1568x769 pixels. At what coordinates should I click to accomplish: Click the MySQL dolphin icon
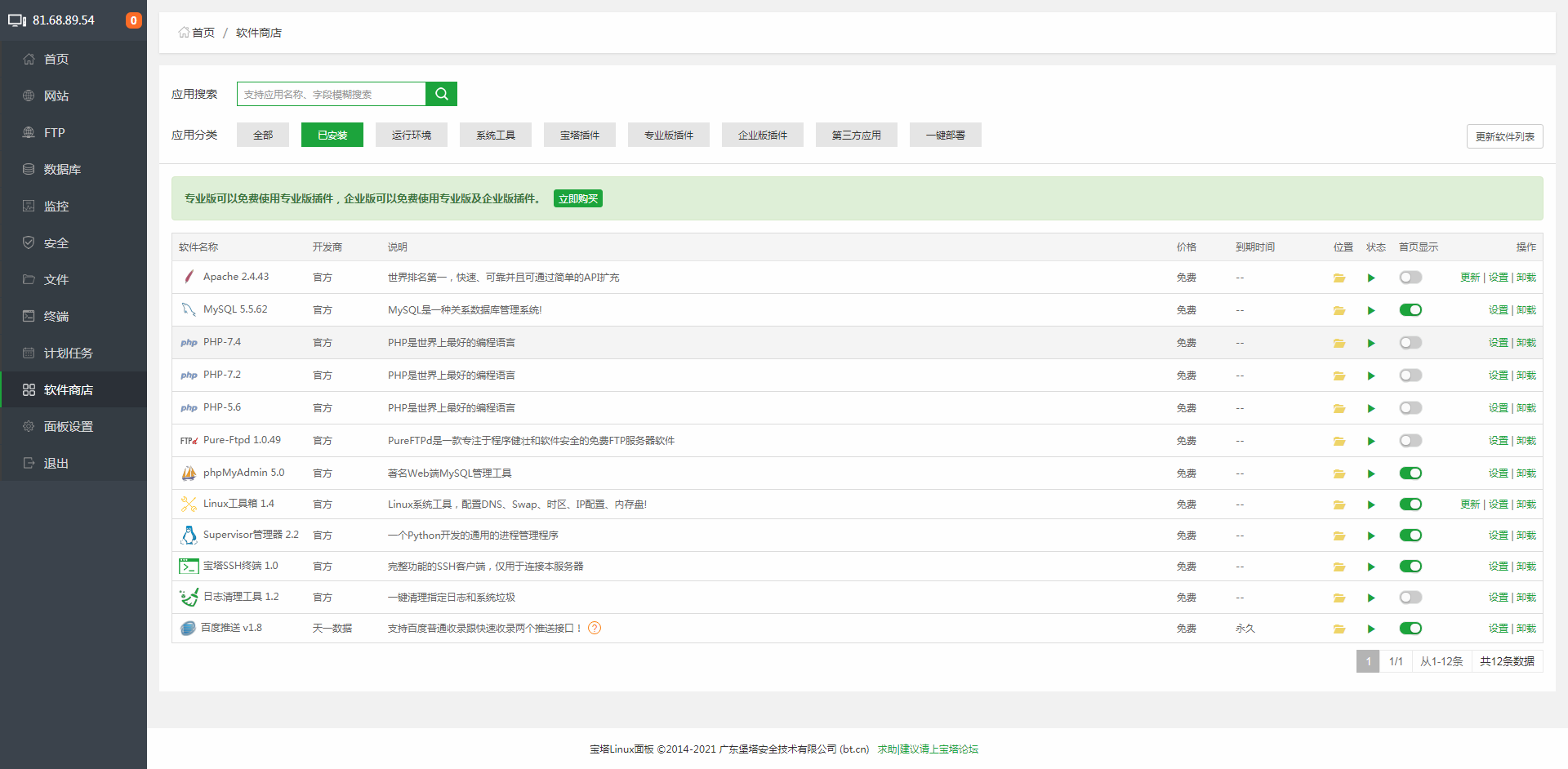coord(189,309)
